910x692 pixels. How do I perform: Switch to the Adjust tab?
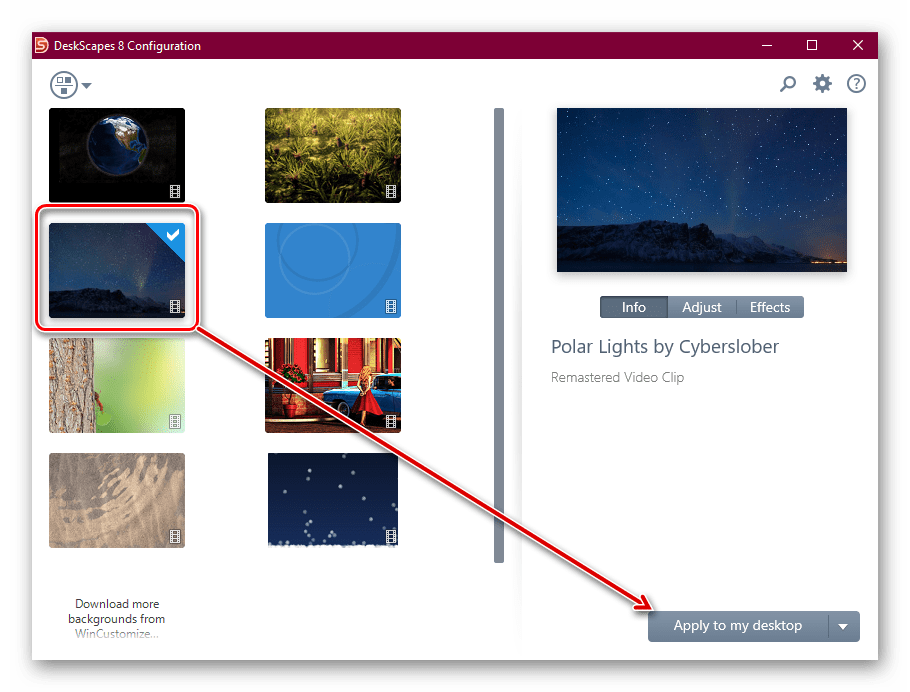[702, 307]
